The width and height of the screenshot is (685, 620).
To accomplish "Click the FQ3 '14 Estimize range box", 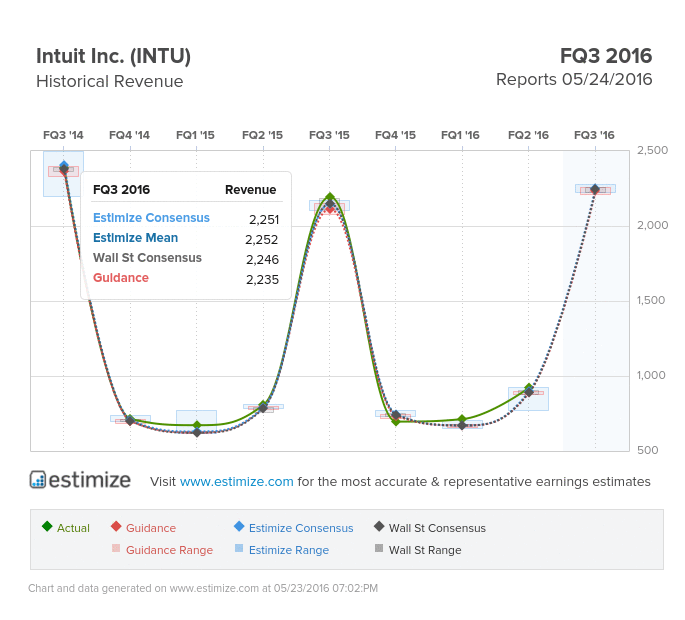I will [x=63, y=174].
